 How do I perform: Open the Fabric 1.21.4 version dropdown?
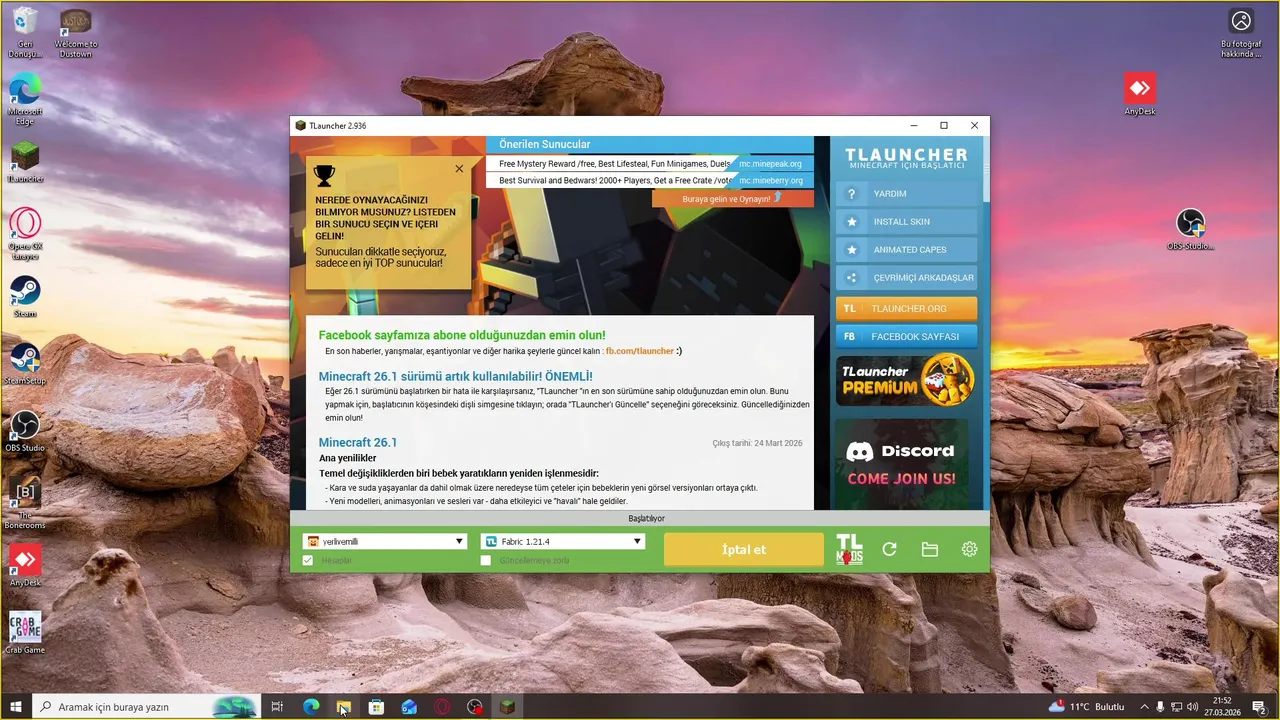(563, 541)
